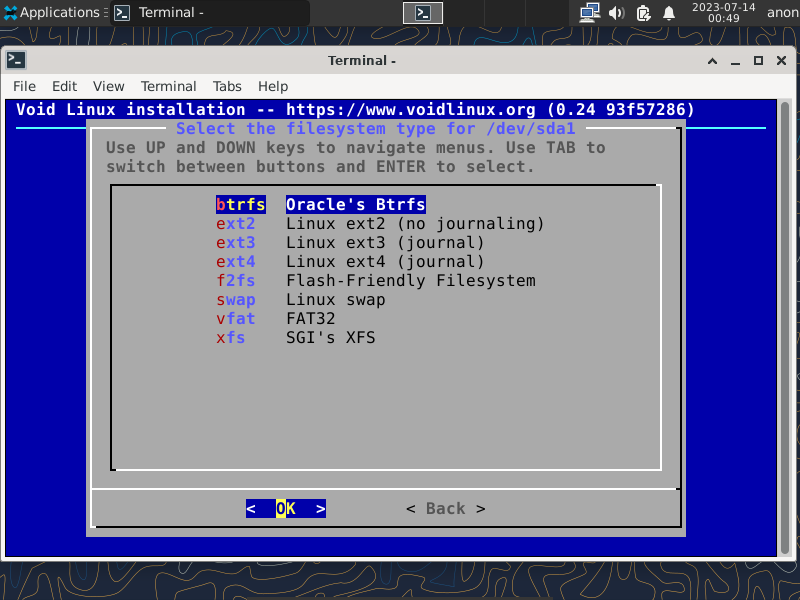
Task: Click the Back button
Action: (445, 508)
